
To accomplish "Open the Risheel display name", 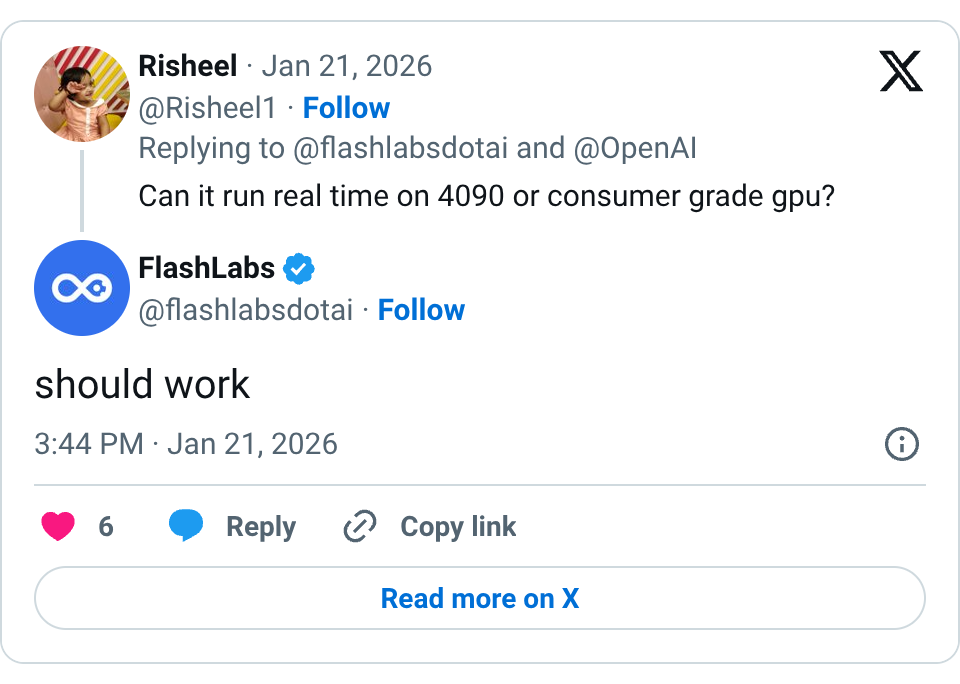I will tap(188, 67).
